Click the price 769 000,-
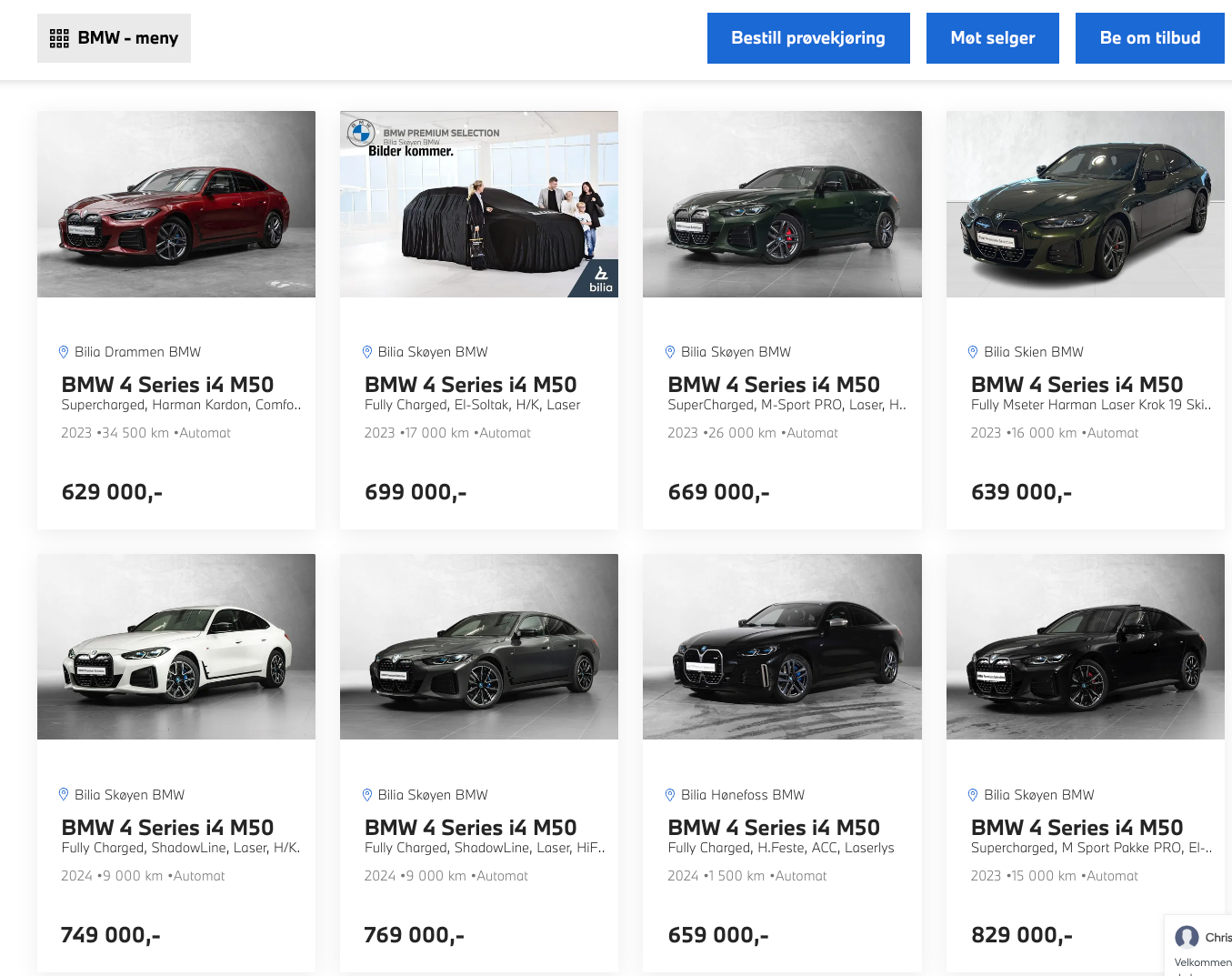 (415, 935)
